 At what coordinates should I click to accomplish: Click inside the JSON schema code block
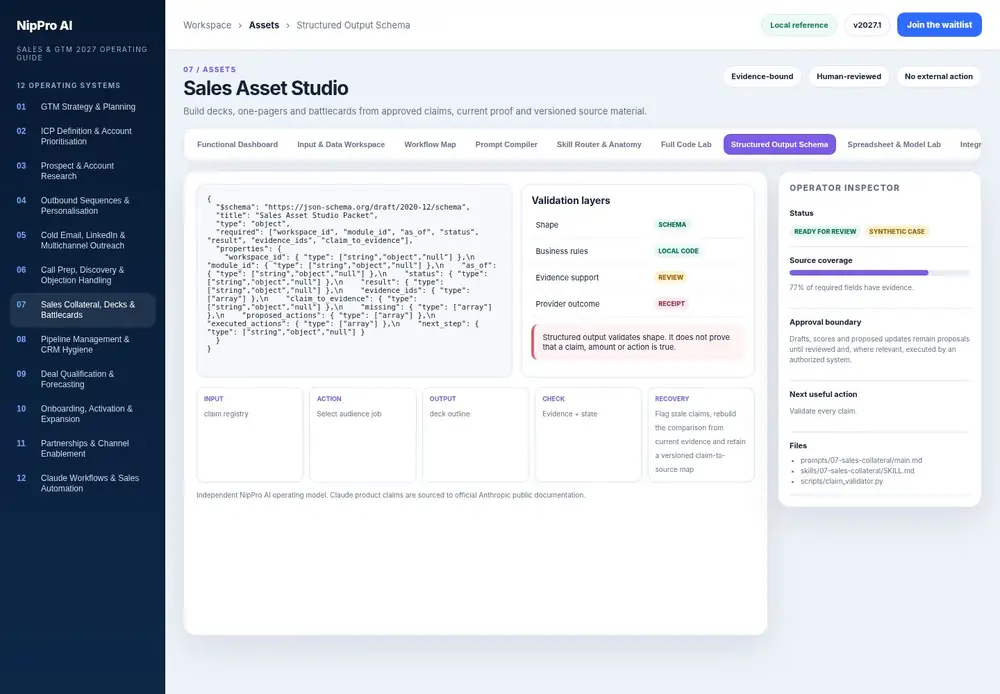pos(354,281)
